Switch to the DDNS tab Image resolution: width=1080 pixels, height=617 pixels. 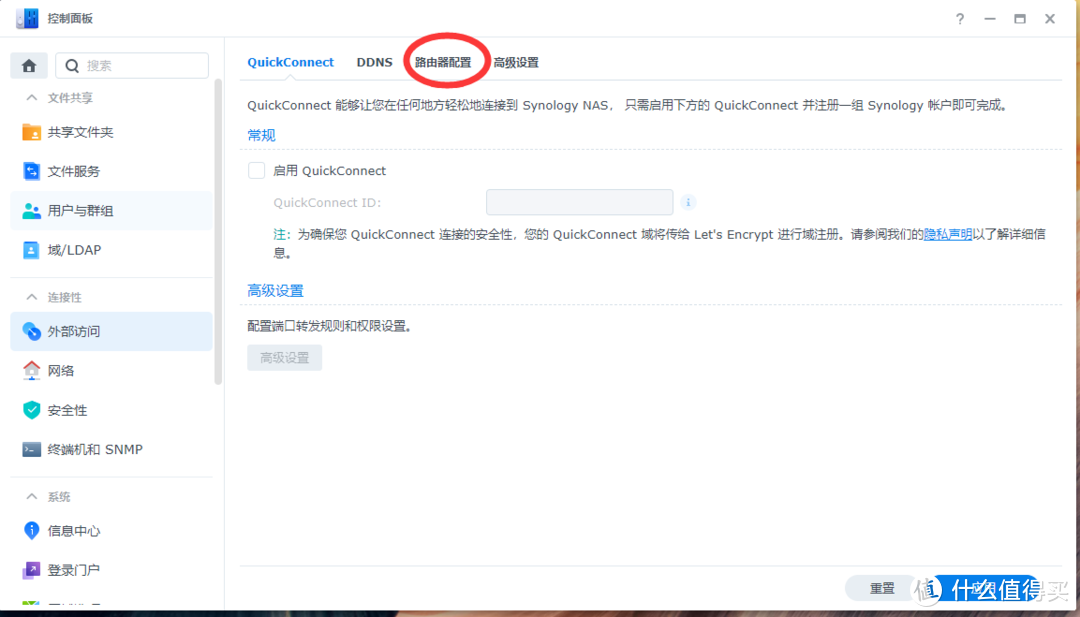[x=374, y=62]
